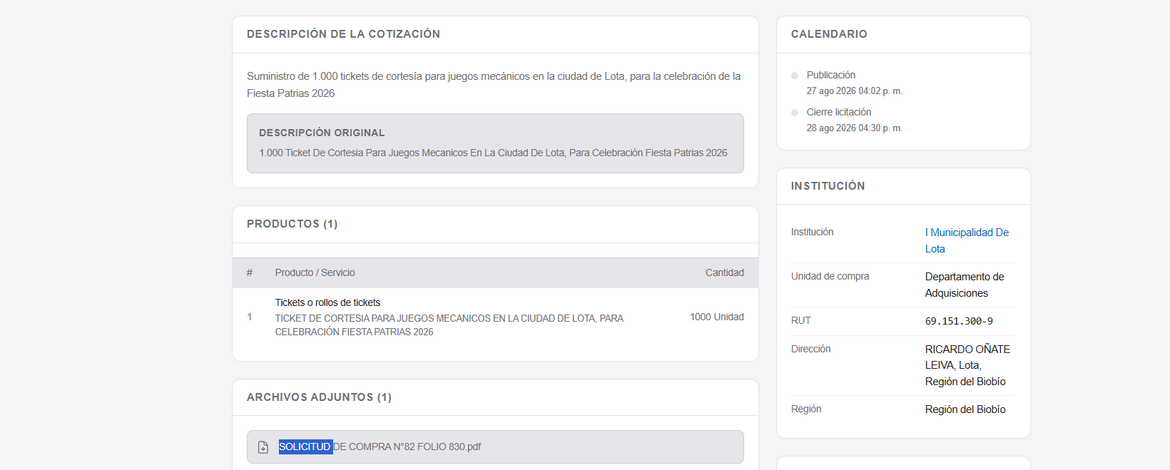Click the # column header
Image resolution: width=1170 pixels, height=470 pixels.
(250, 273)
